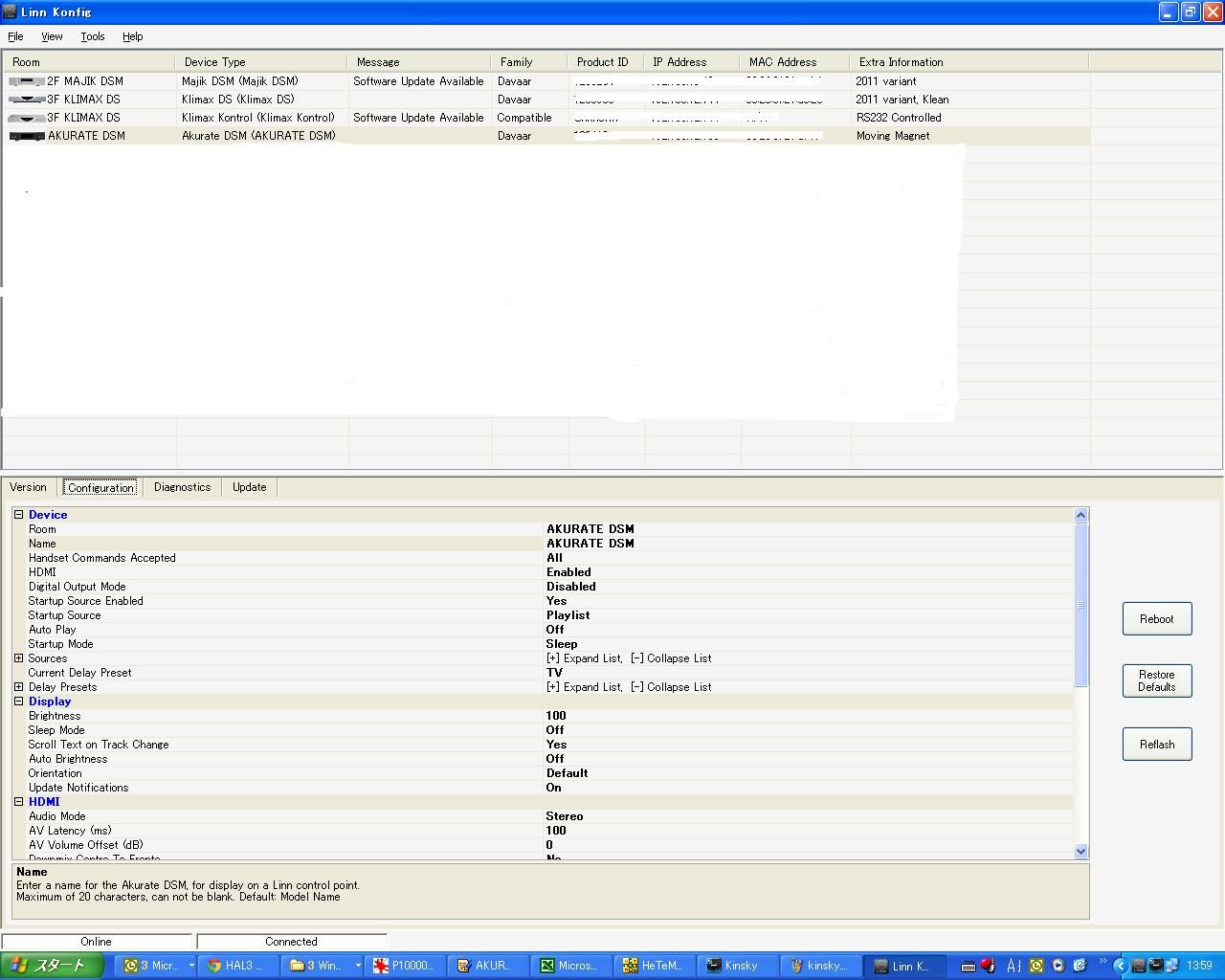
Task: Click the Digital Output Mode value 'Disabled'
Action: 571,587
